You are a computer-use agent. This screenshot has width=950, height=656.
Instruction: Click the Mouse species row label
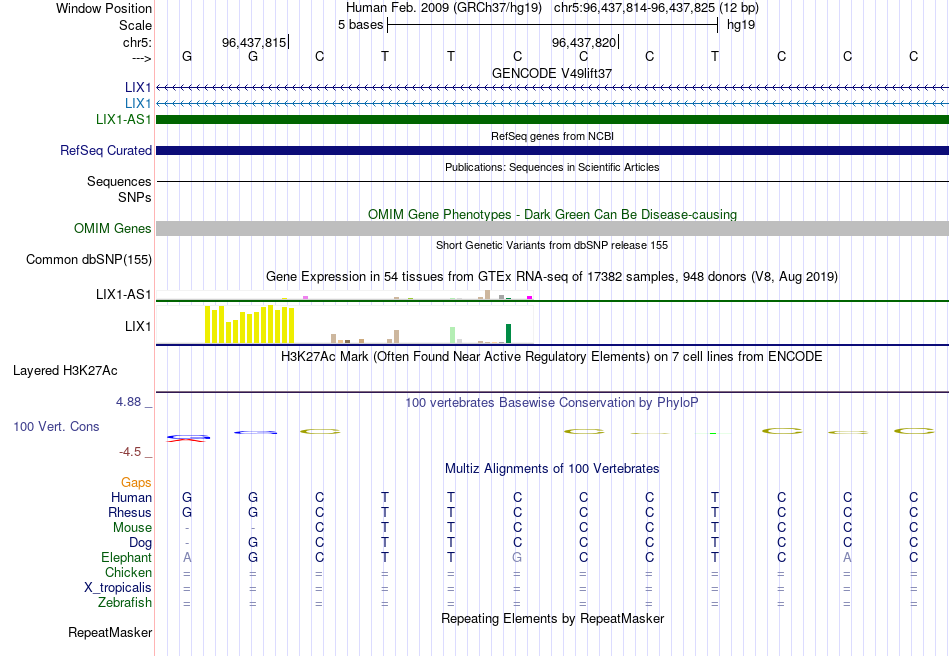(132, 528)
